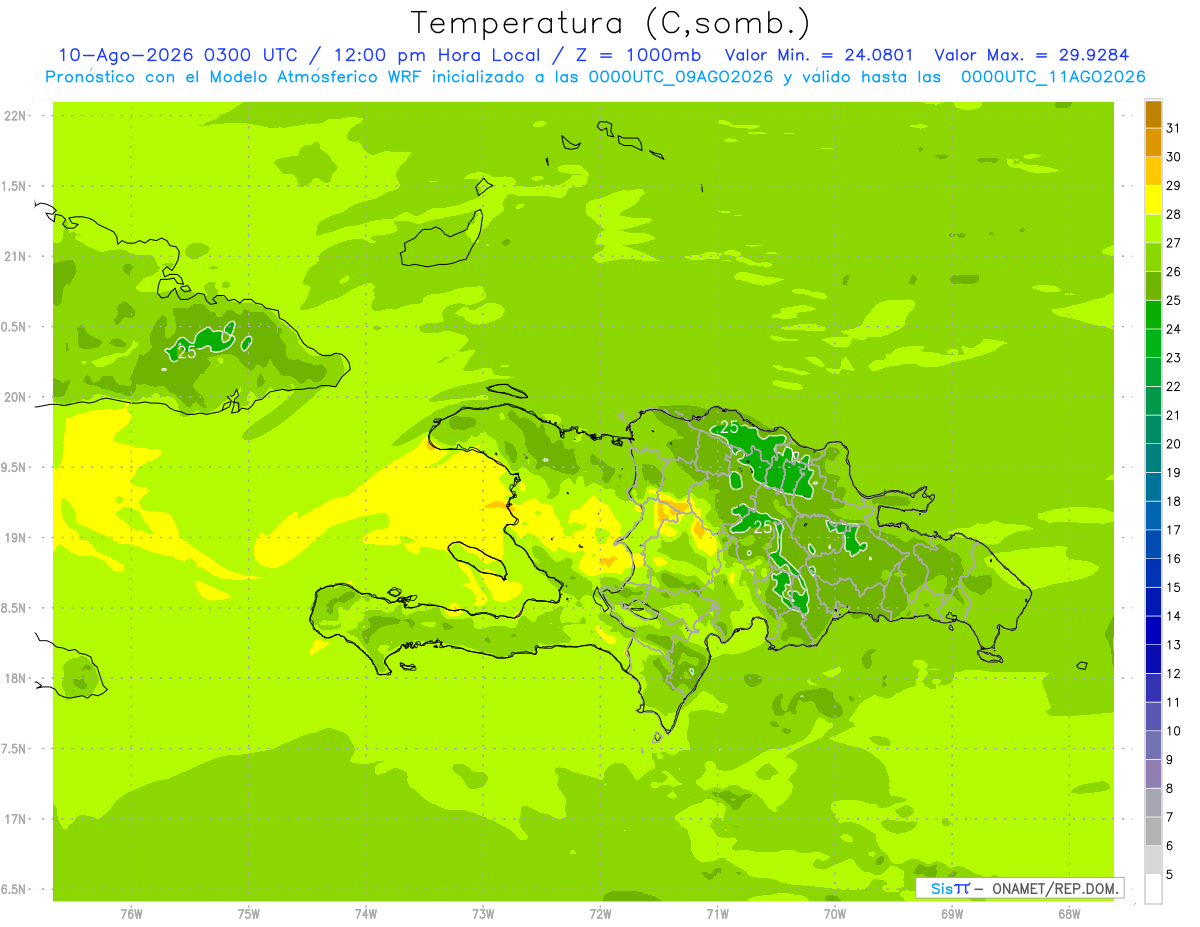Screen dimensions: 1200x927
Task: Select "Valor Max. = 29.9284"
Action: pyautogui.click(x=1030, y=55)
